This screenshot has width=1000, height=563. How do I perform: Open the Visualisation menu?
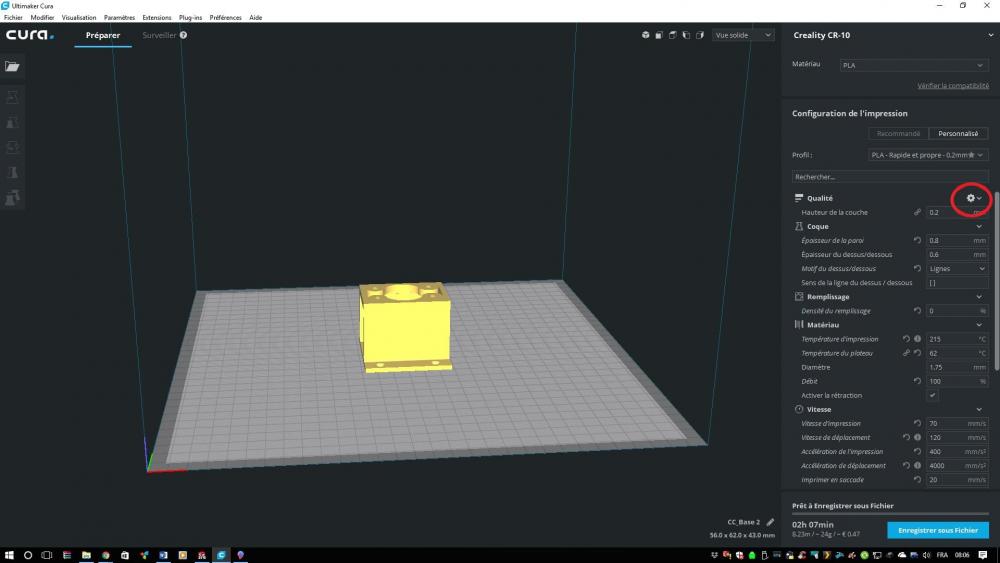coord(79,17)
